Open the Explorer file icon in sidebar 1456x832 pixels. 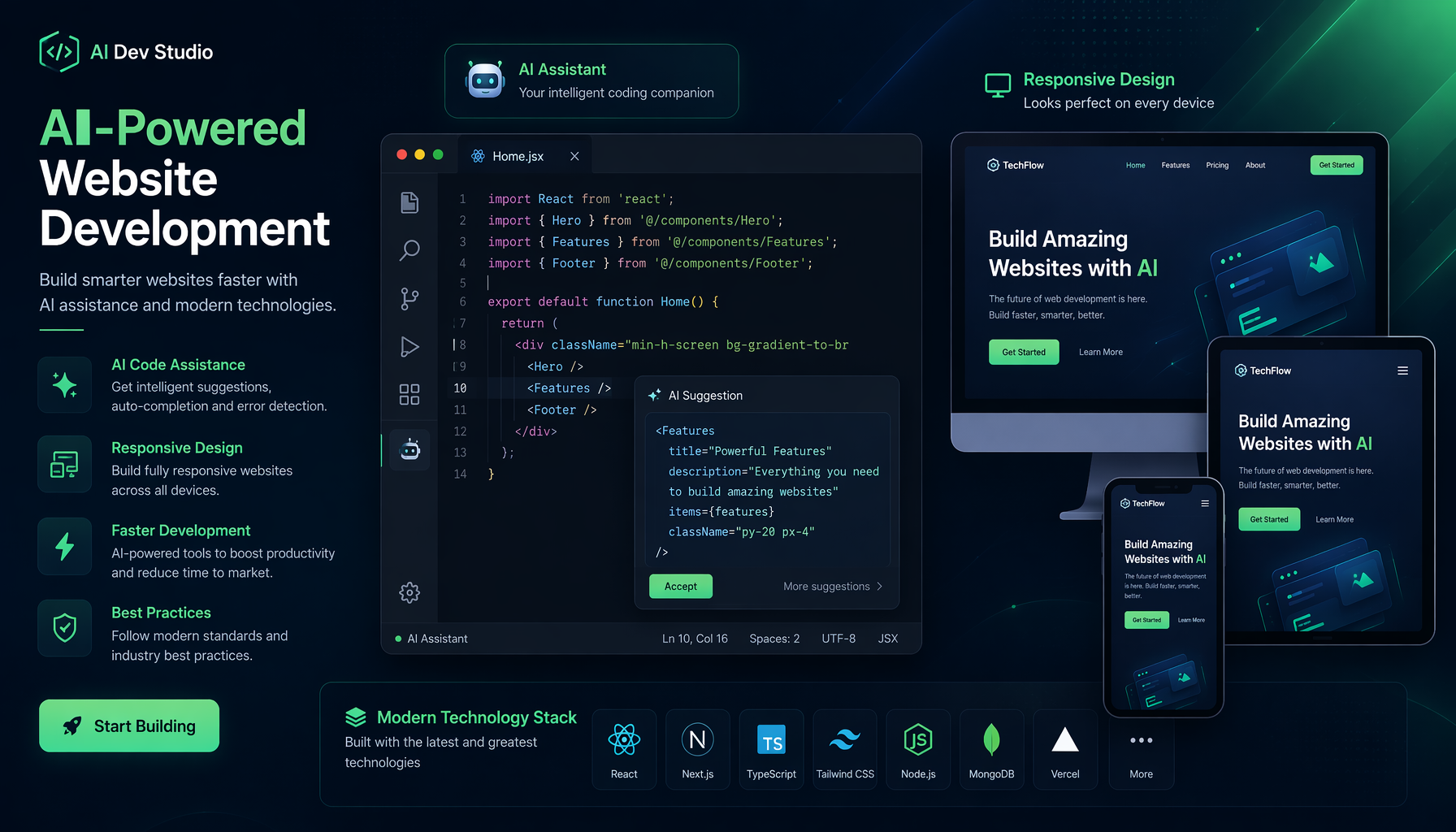pyautogui.click(x=409, y=202)
